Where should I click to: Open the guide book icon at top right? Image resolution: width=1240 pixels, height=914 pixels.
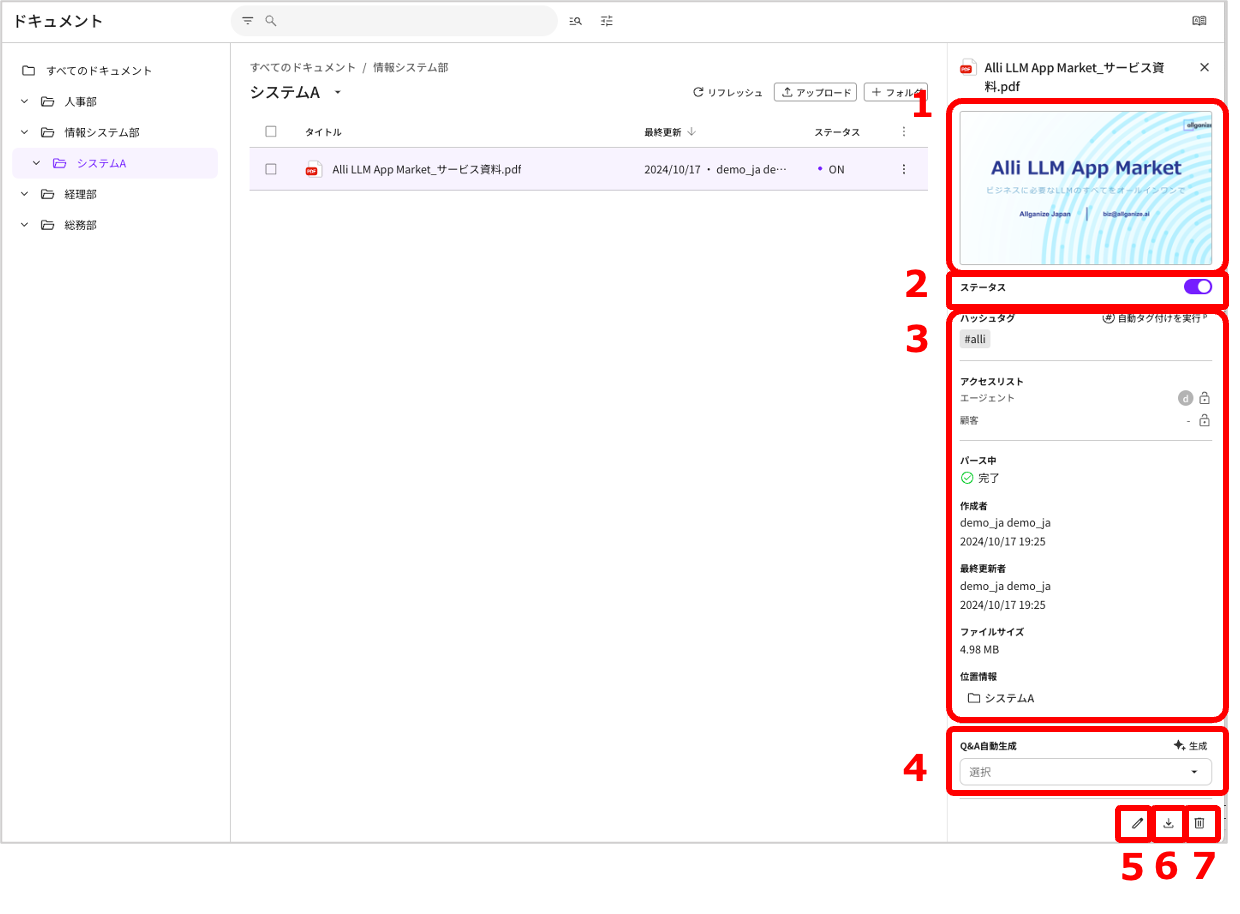(x=1199, y=21)
